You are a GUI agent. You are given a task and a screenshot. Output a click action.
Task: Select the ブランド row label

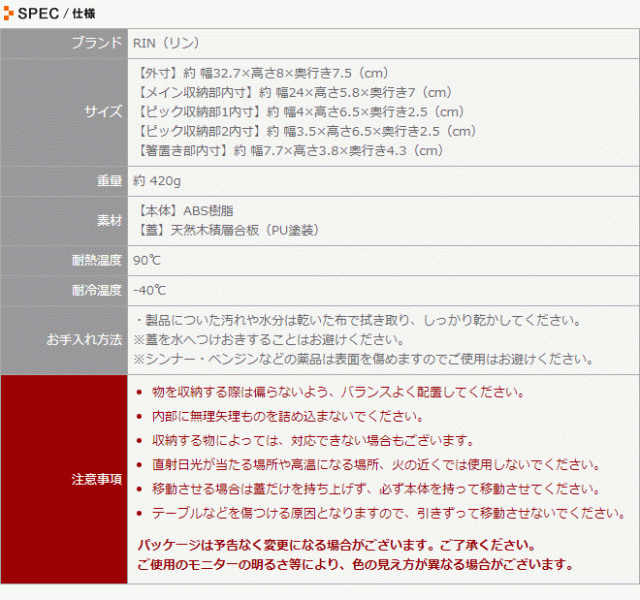[x=98, y=43]
